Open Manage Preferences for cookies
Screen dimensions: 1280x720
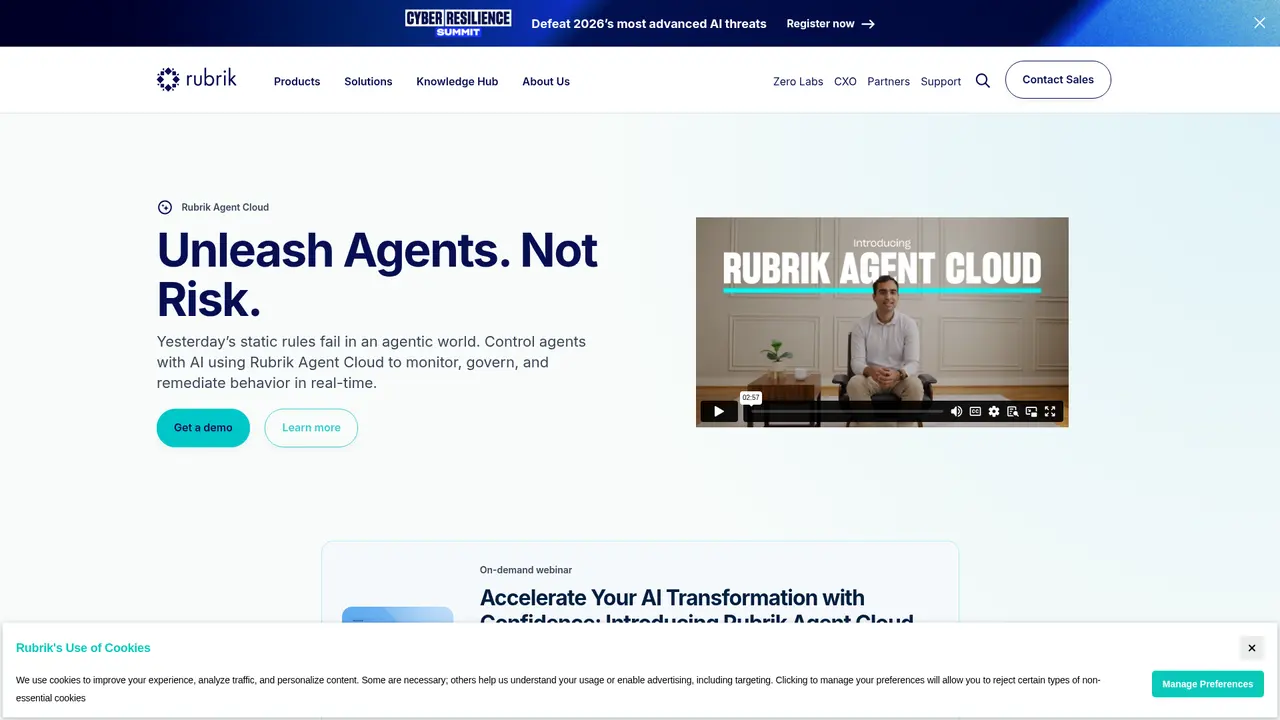click(1207, 684)
